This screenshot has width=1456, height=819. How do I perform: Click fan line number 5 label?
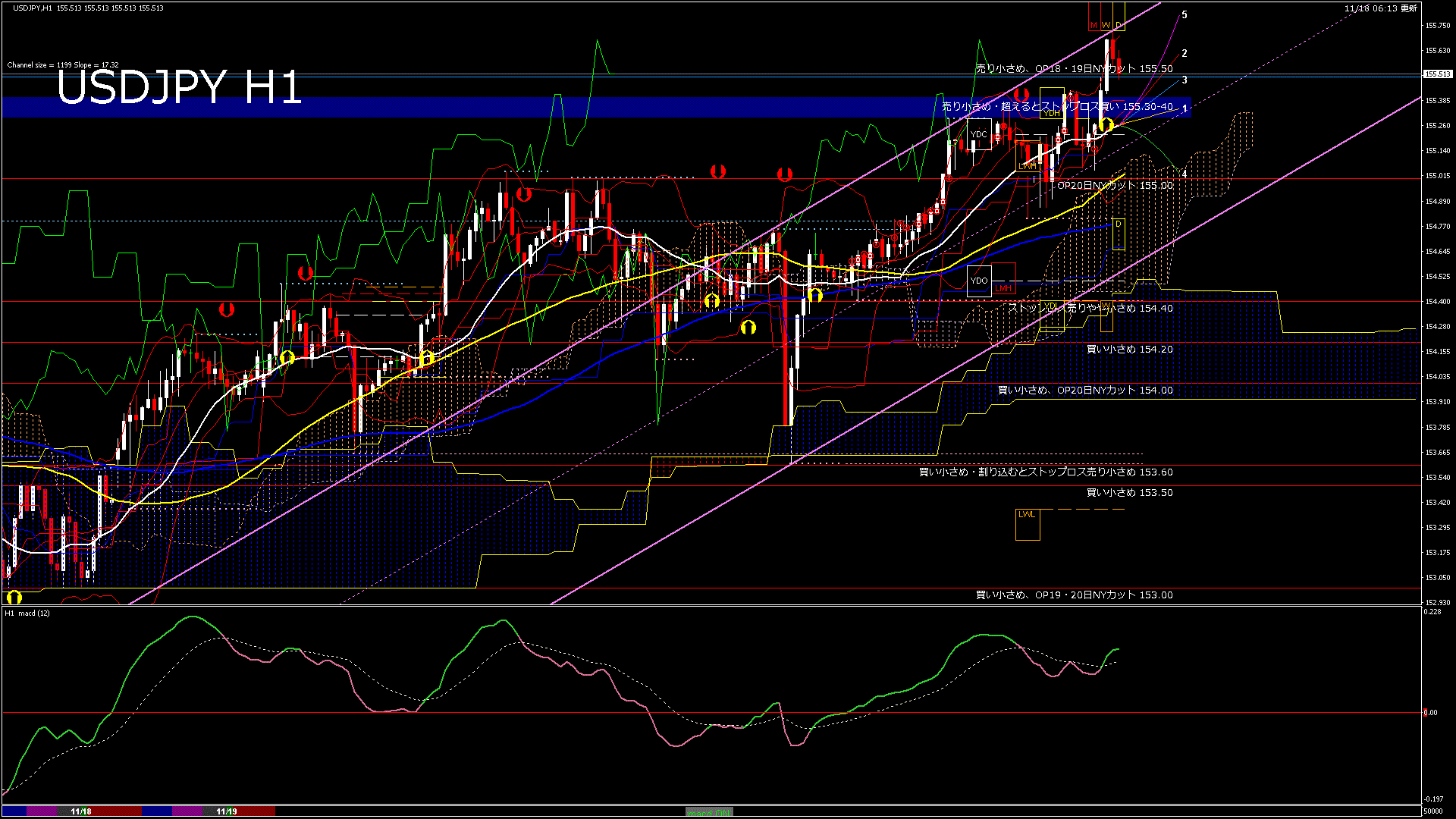[x=1185, y=15]
